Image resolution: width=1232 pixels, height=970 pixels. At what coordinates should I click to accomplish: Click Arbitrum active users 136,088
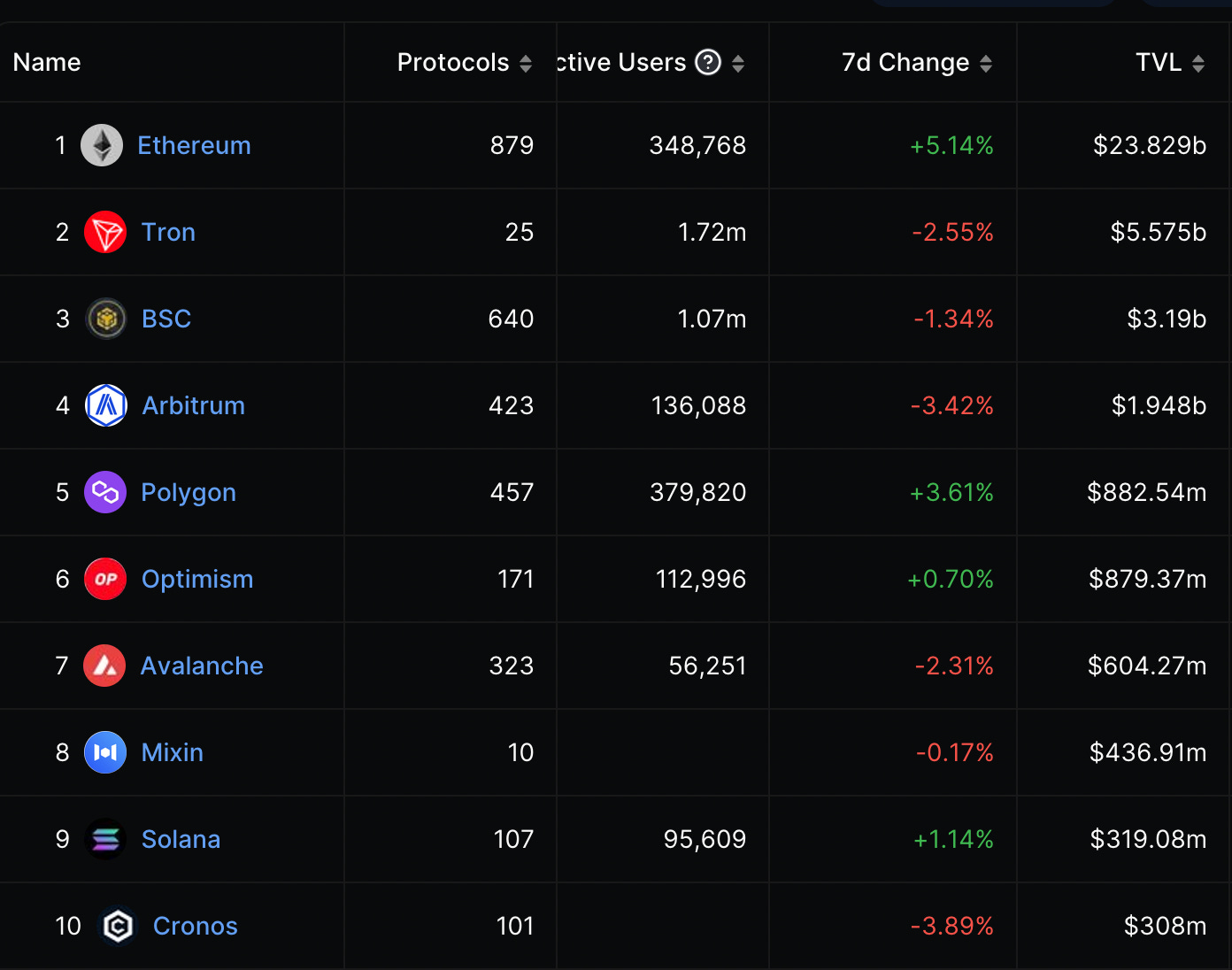[x=699, y=405]
